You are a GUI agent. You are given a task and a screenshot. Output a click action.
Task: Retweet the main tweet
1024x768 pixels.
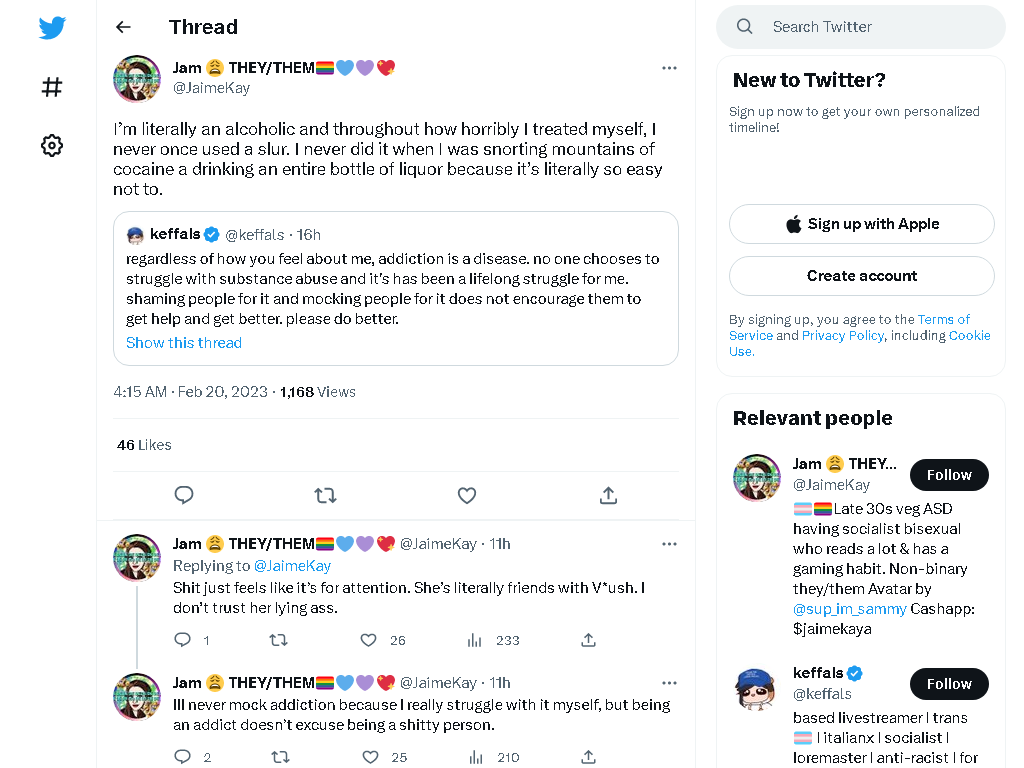[x=325, y=495]
